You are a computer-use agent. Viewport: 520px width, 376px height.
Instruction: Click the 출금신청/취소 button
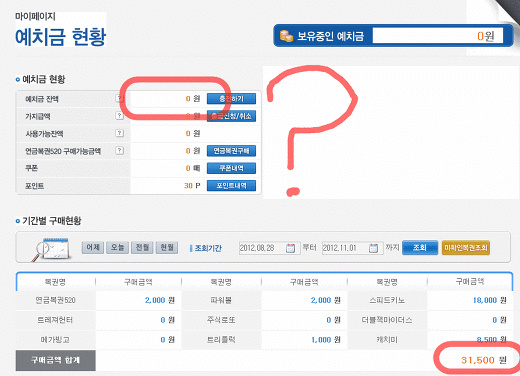click(231, 116)
